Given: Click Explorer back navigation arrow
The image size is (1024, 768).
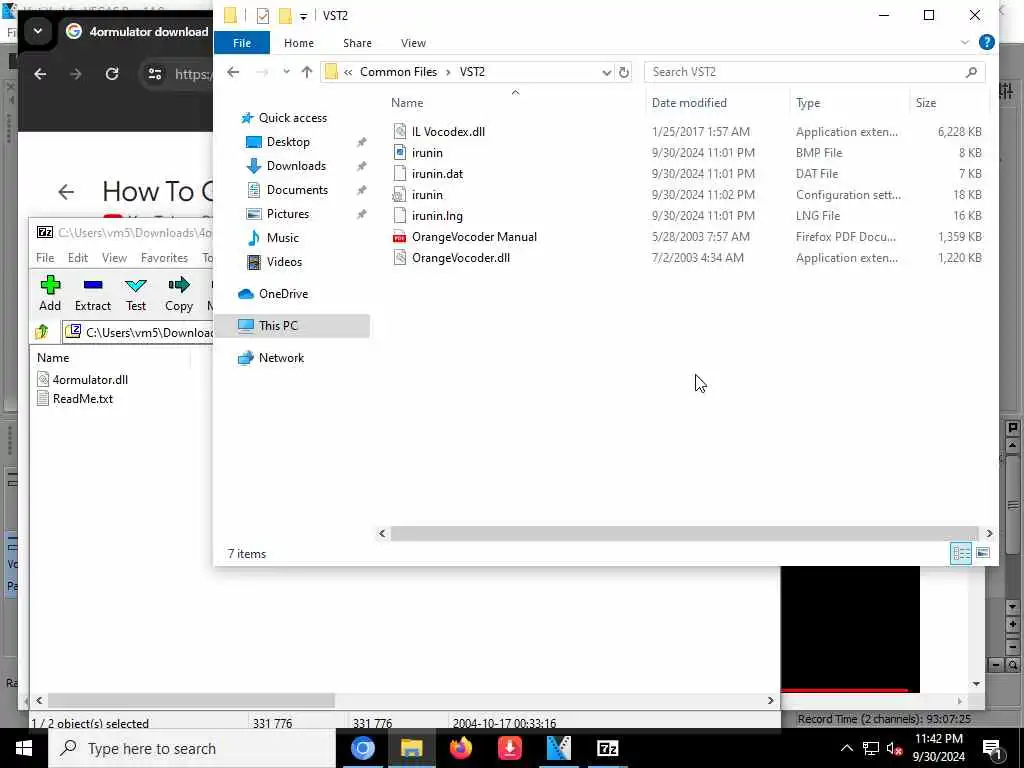Looking at the screenshot, I should 233,72.
